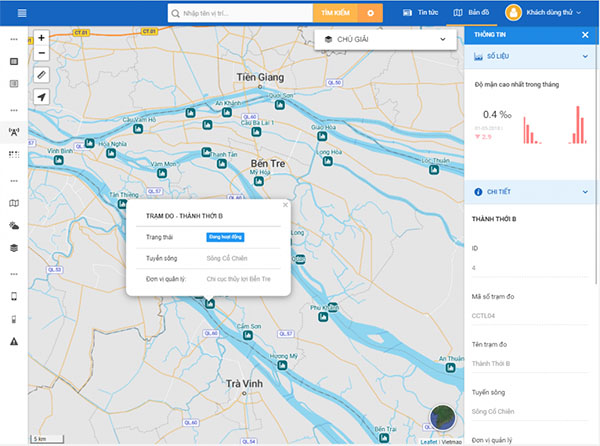Open monitoring stations from the sidebar

[x=14, y=131]
